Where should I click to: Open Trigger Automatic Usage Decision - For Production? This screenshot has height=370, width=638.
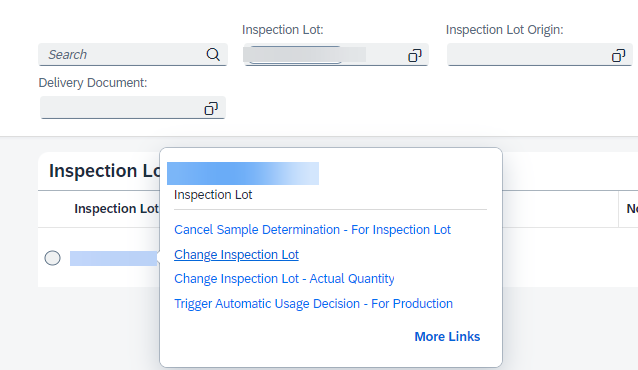[x=313, y=304]
